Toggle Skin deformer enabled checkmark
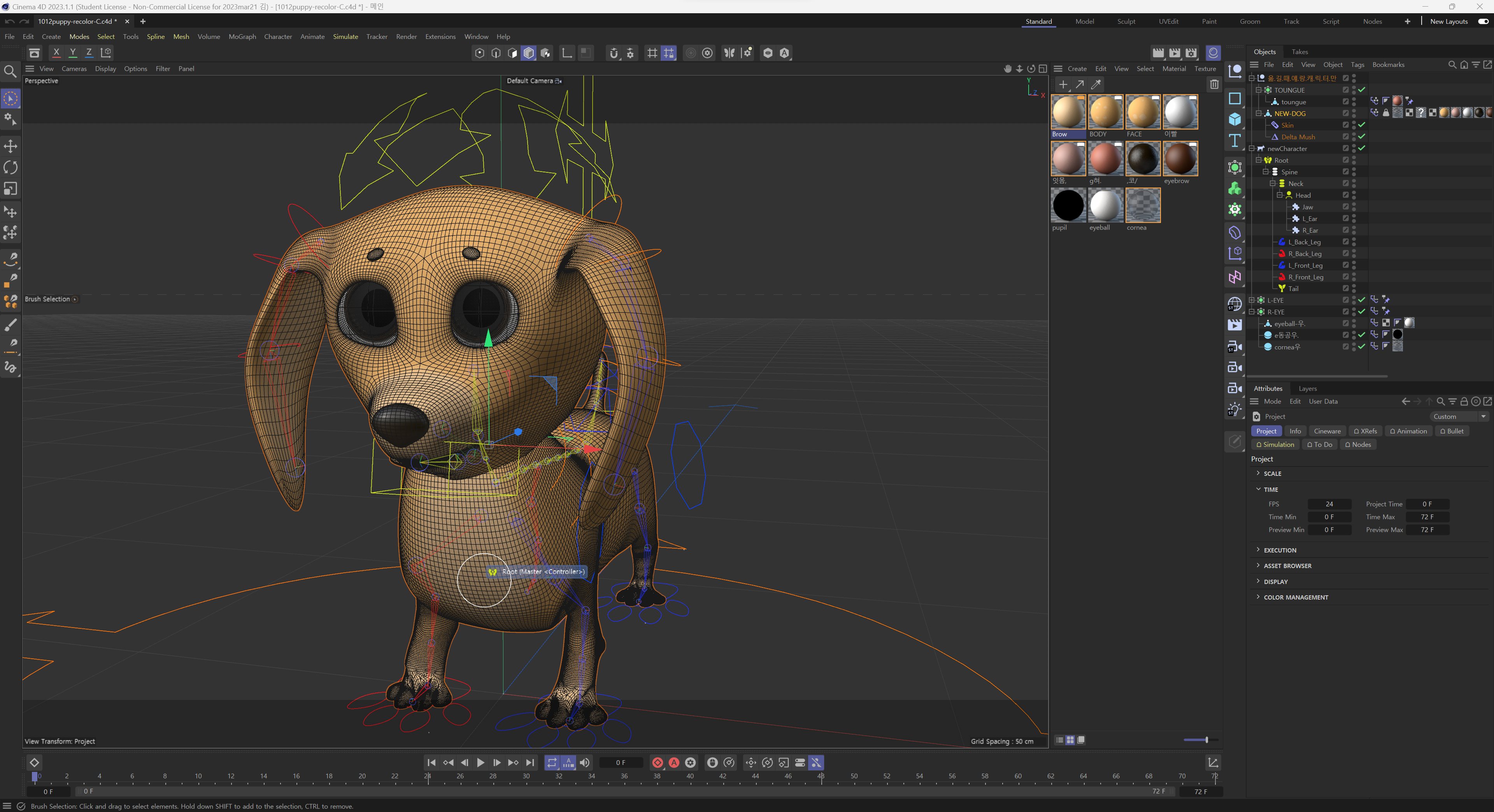Image resolution: width=1494 pixels, height=812 pixels. pos(1362,125)
